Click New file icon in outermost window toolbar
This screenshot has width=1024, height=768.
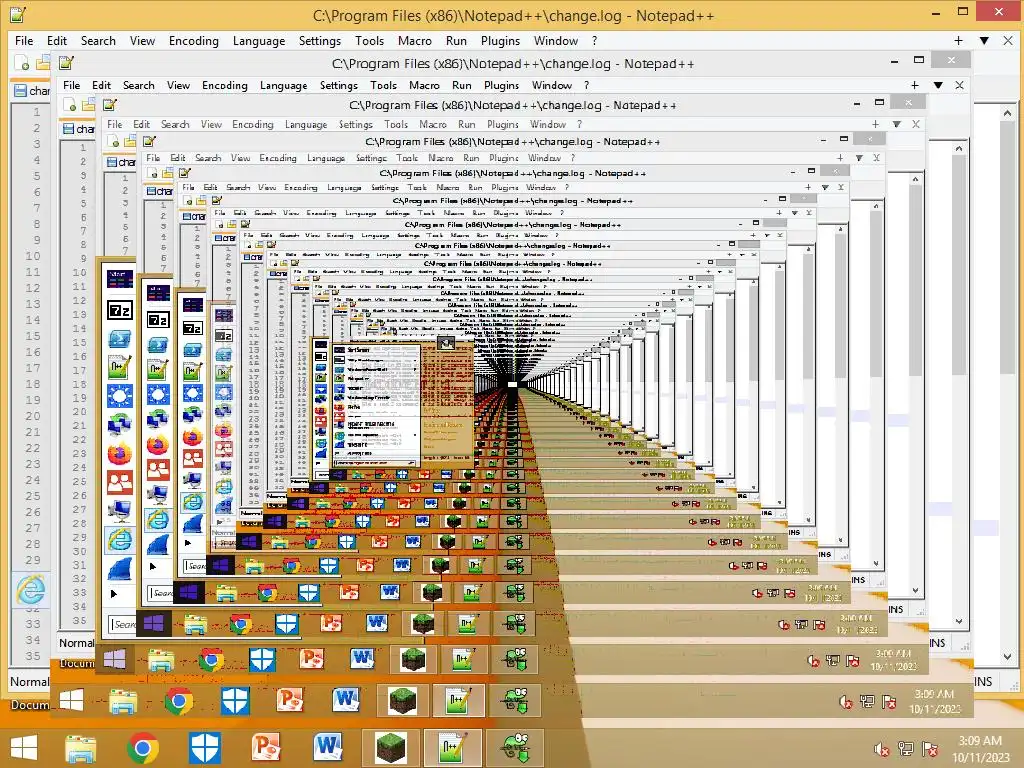click(x=22, y=63)
